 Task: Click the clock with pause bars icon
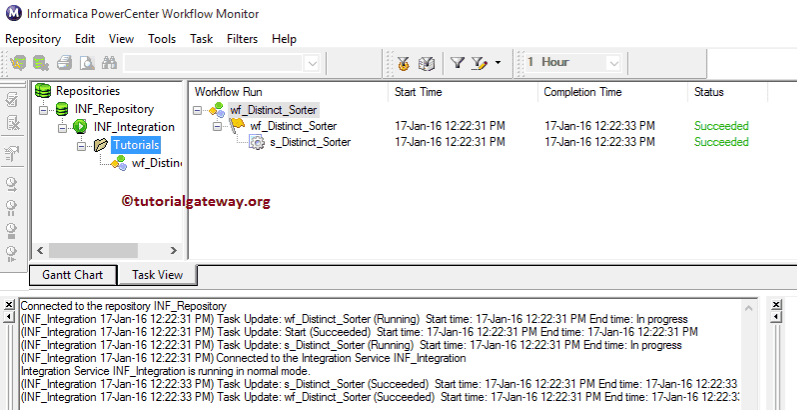pos(12,207)
